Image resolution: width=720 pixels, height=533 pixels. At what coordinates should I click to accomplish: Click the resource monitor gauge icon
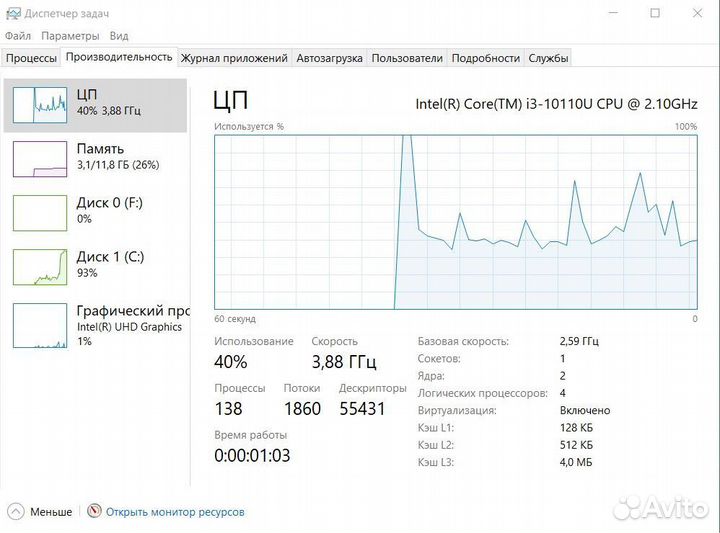pos(94,511)
